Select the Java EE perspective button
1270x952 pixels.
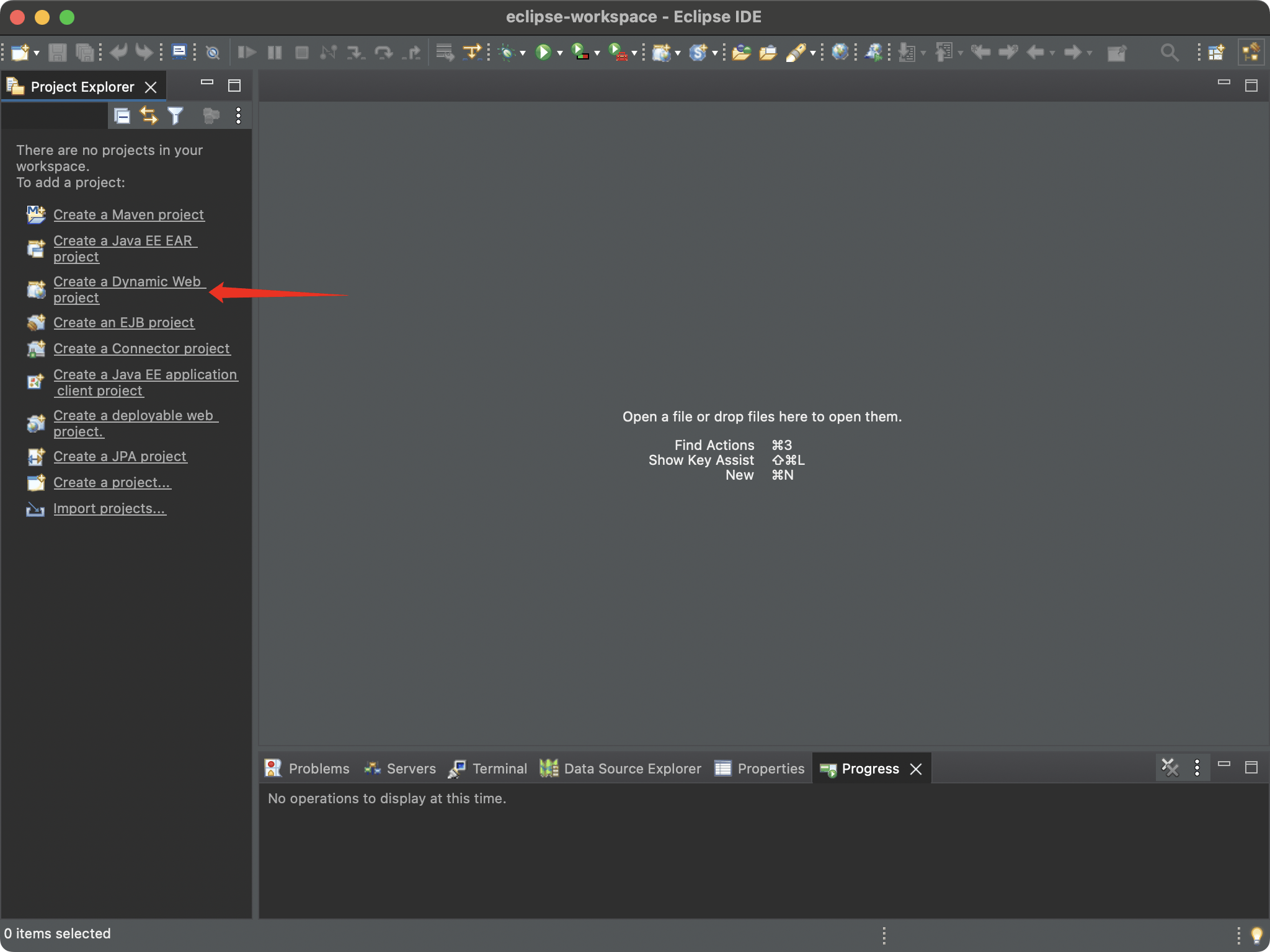[1251, 52]
